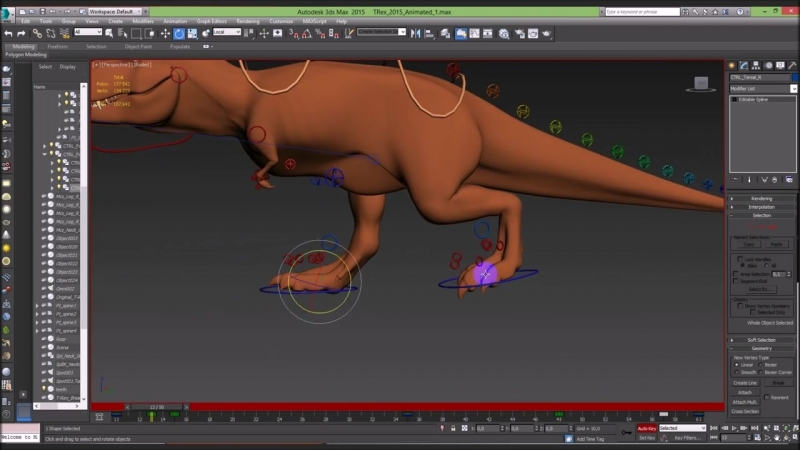
Task: Switch to the Freeform ribbon tab
Action: tap(57, 46)
